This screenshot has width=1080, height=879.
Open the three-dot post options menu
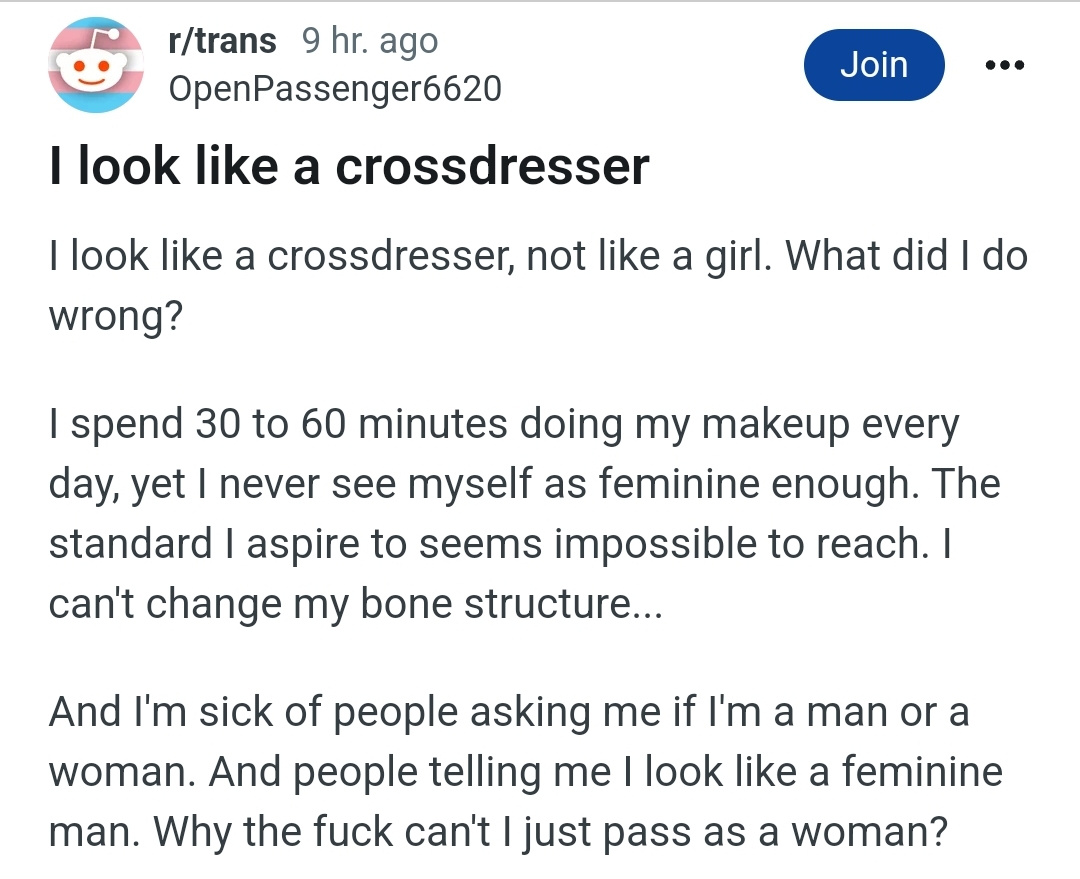coord(1005,65)
